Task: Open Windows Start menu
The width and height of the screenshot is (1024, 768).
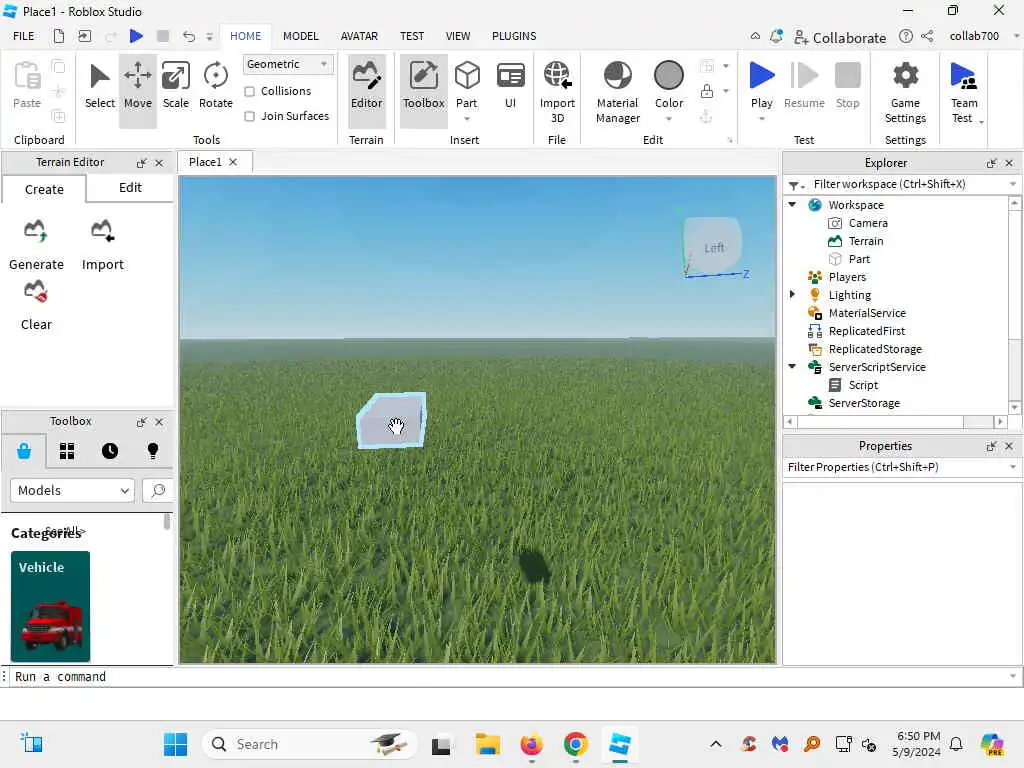Action: (175, 744)
